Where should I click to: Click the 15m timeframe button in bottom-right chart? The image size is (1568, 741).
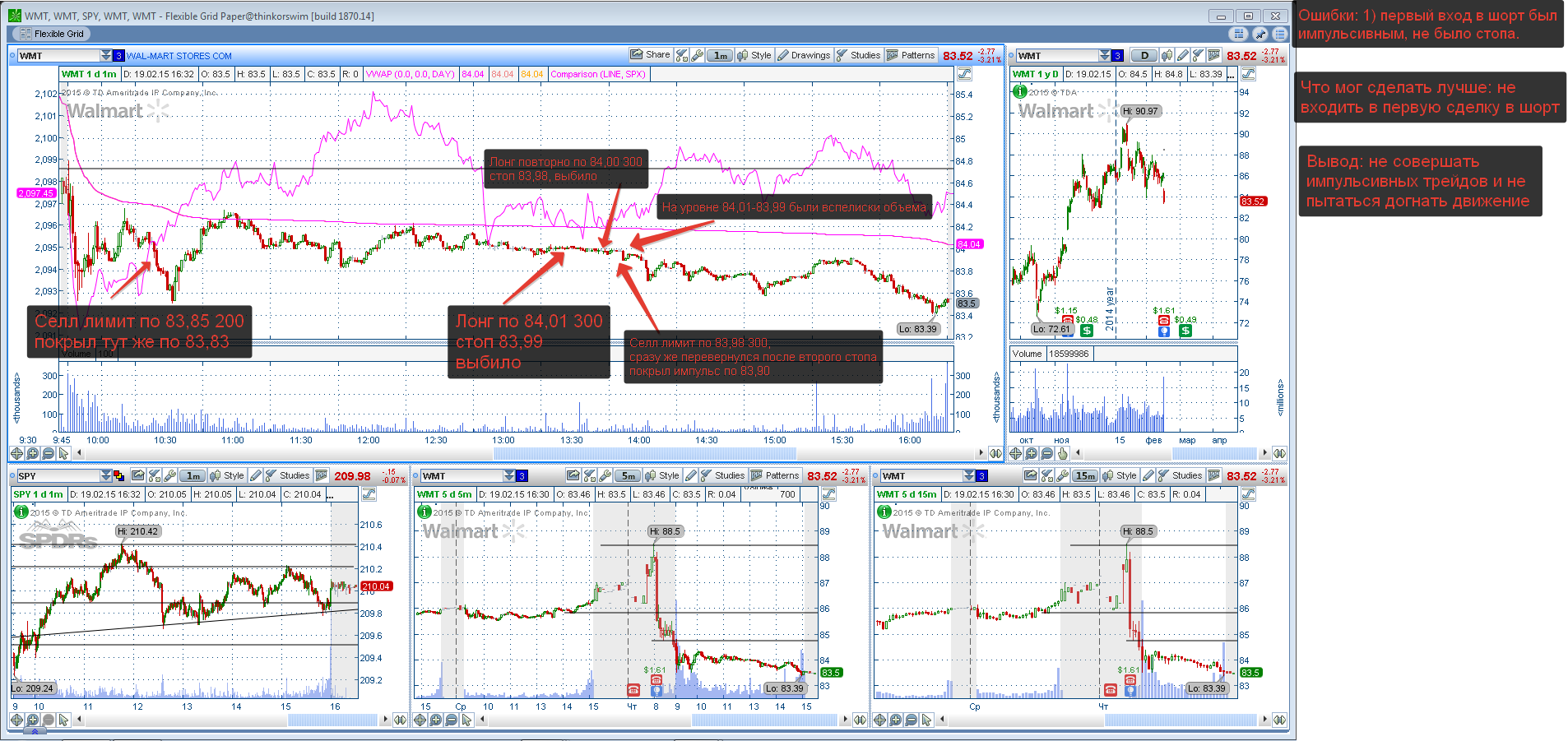pos(1086,475)
